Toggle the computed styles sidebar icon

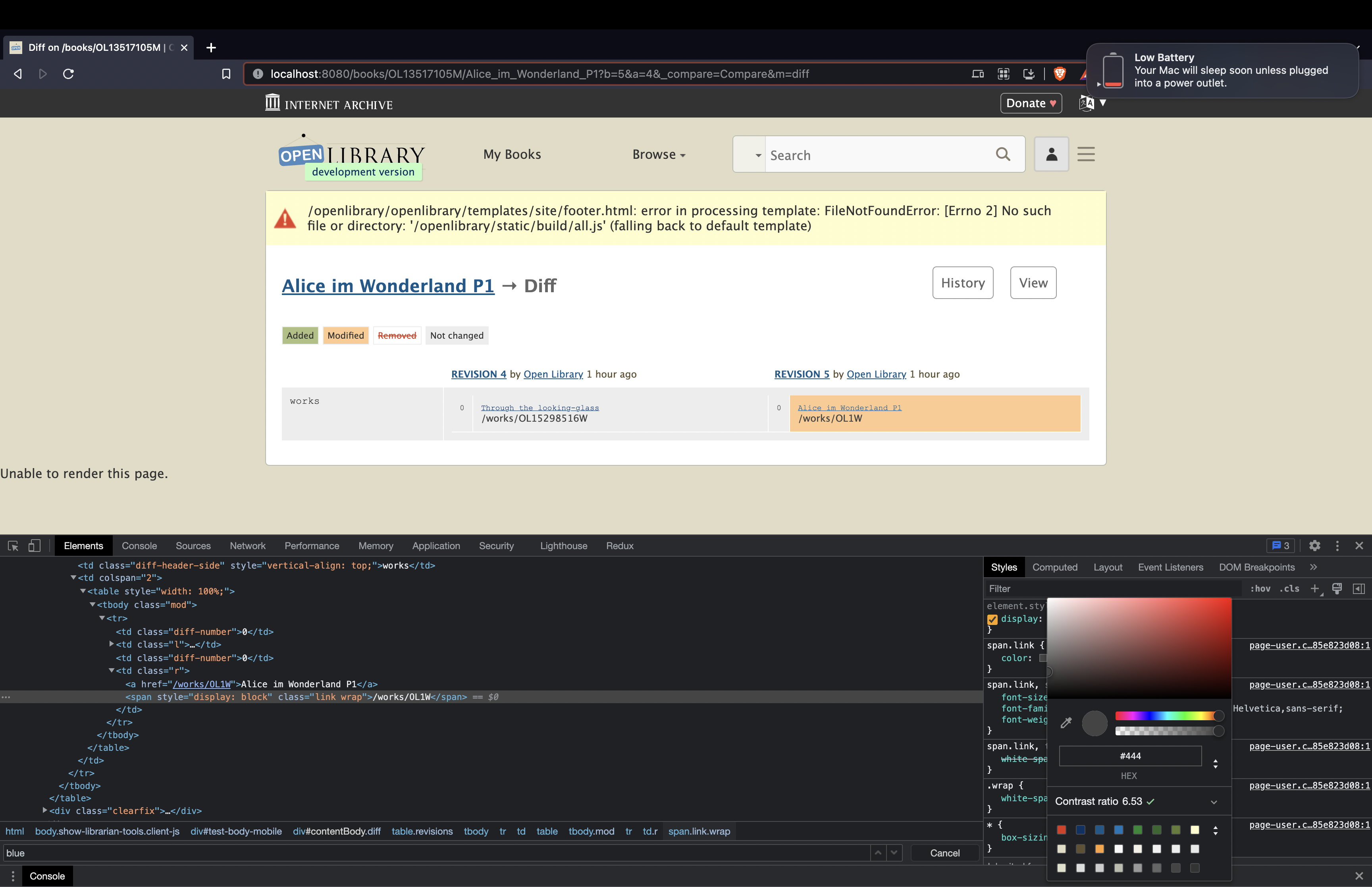coord(1359,589)
